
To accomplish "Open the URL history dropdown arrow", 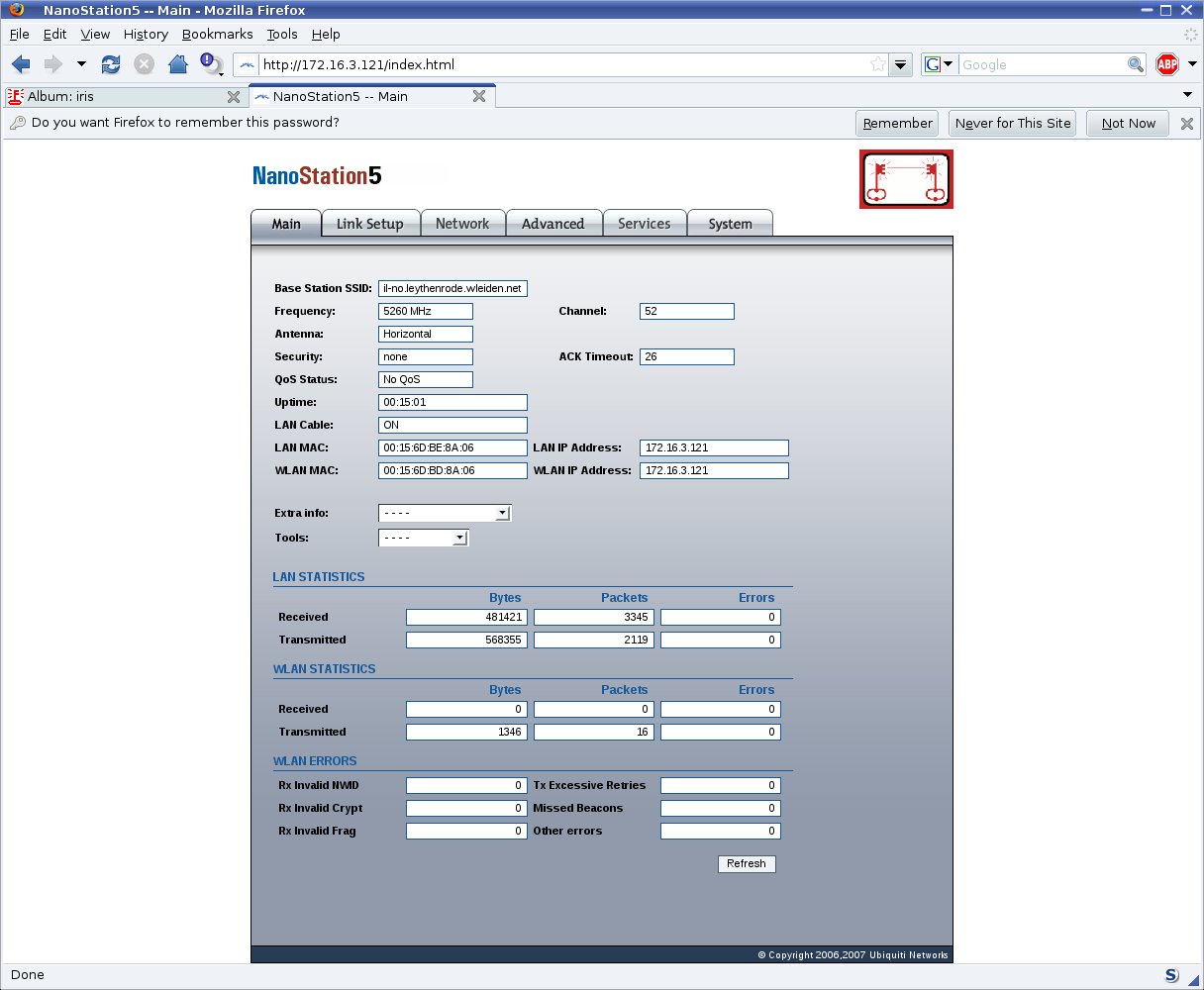I will coord(900,64).
